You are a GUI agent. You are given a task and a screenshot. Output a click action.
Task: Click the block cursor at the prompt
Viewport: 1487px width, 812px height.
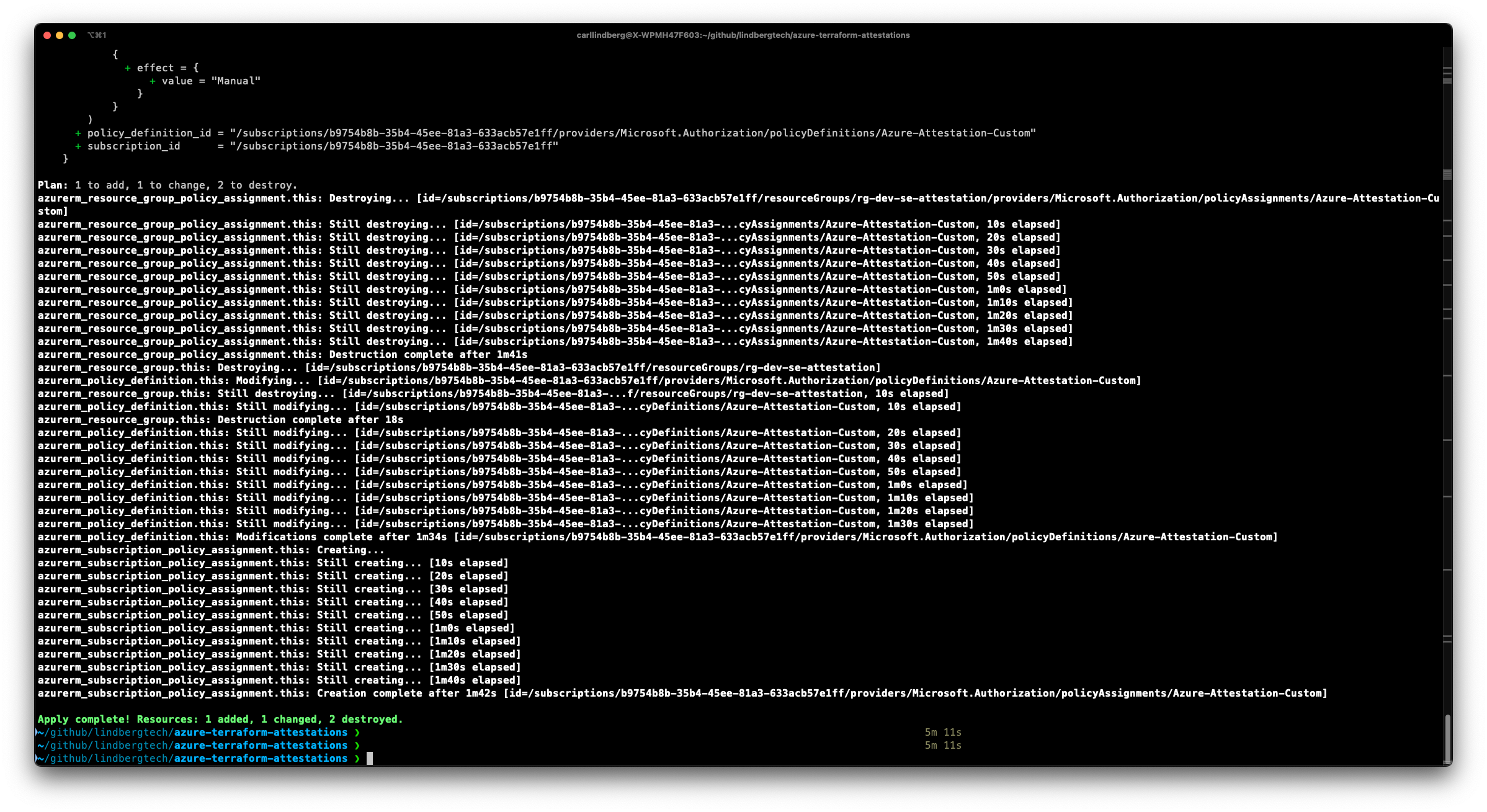(370, 759)
